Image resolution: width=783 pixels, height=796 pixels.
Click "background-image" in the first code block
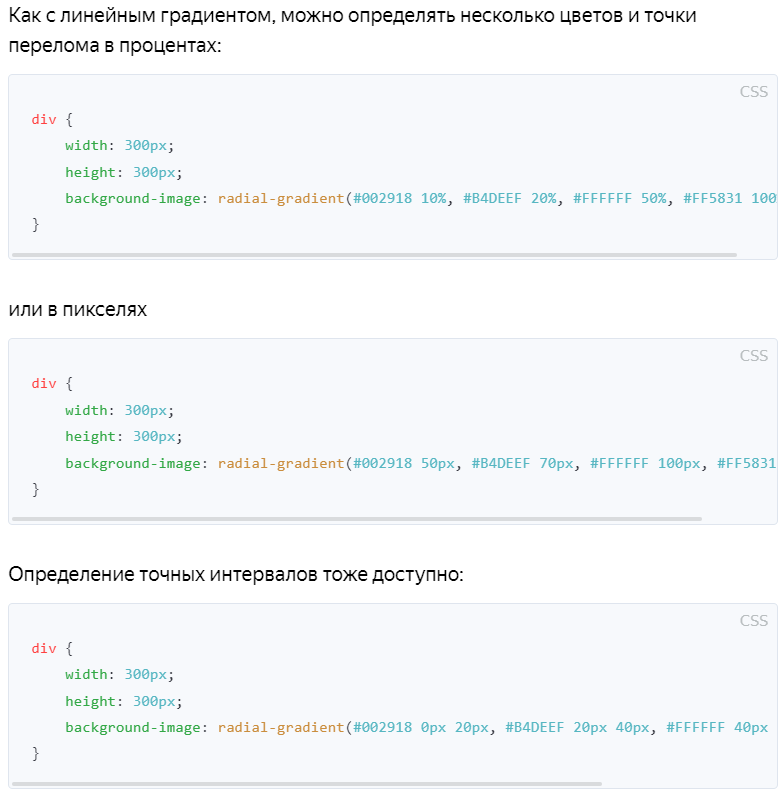point(133,198)
